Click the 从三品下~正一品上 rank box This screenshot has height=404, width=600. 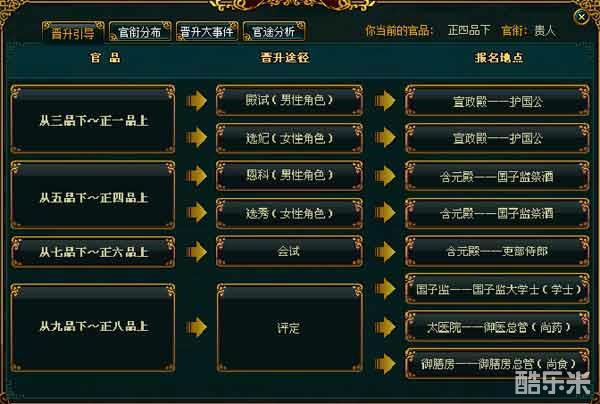(93, 119)
